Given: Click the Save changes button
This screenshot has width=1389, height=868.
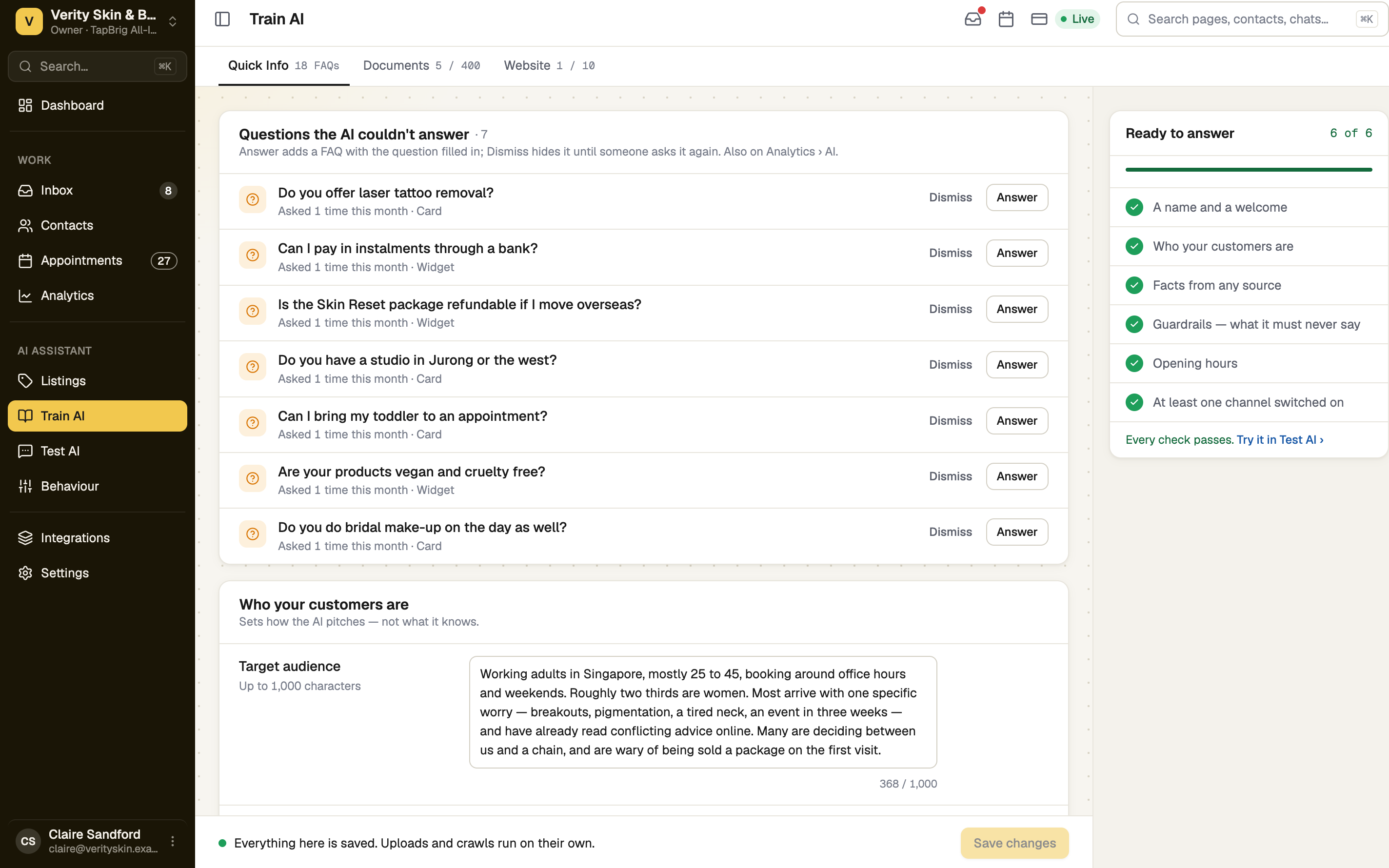Looking at the screenshot, I should point(1014,843).
